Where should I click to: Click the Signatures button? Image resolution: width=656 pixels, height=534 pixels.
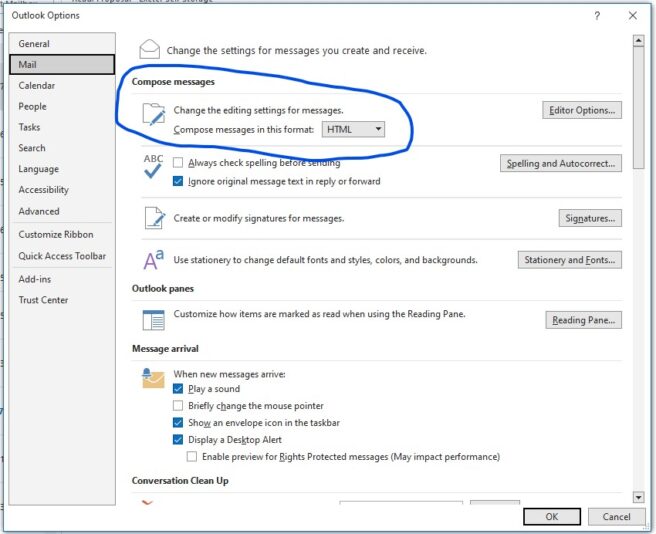pos(590,218)
